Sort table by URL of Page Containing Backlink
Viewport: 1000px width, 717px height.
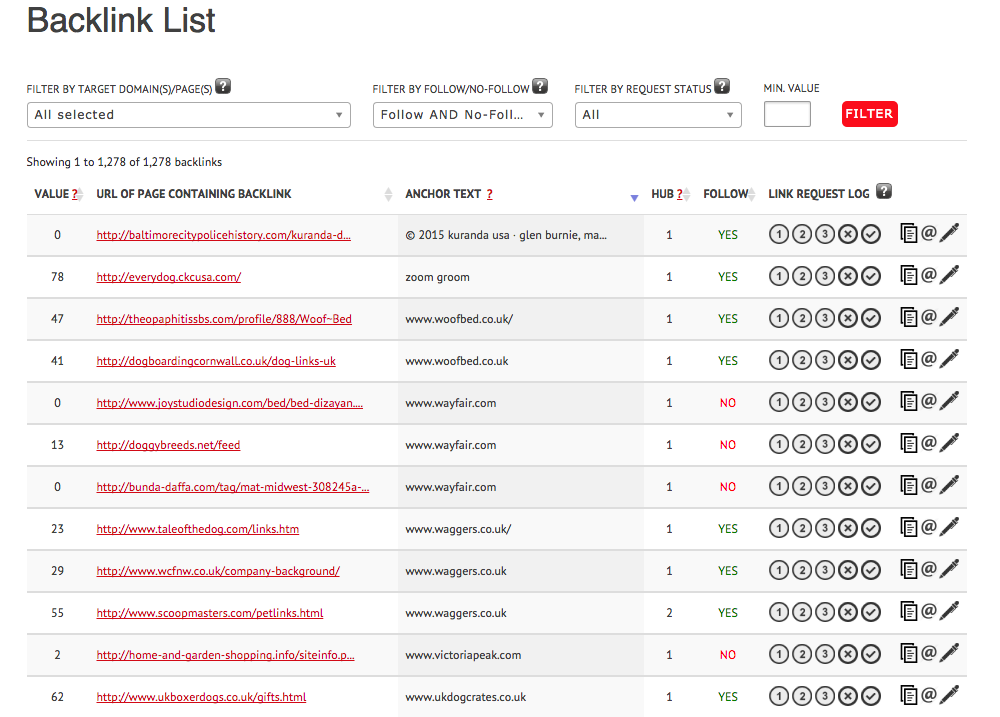click(194, 194)
